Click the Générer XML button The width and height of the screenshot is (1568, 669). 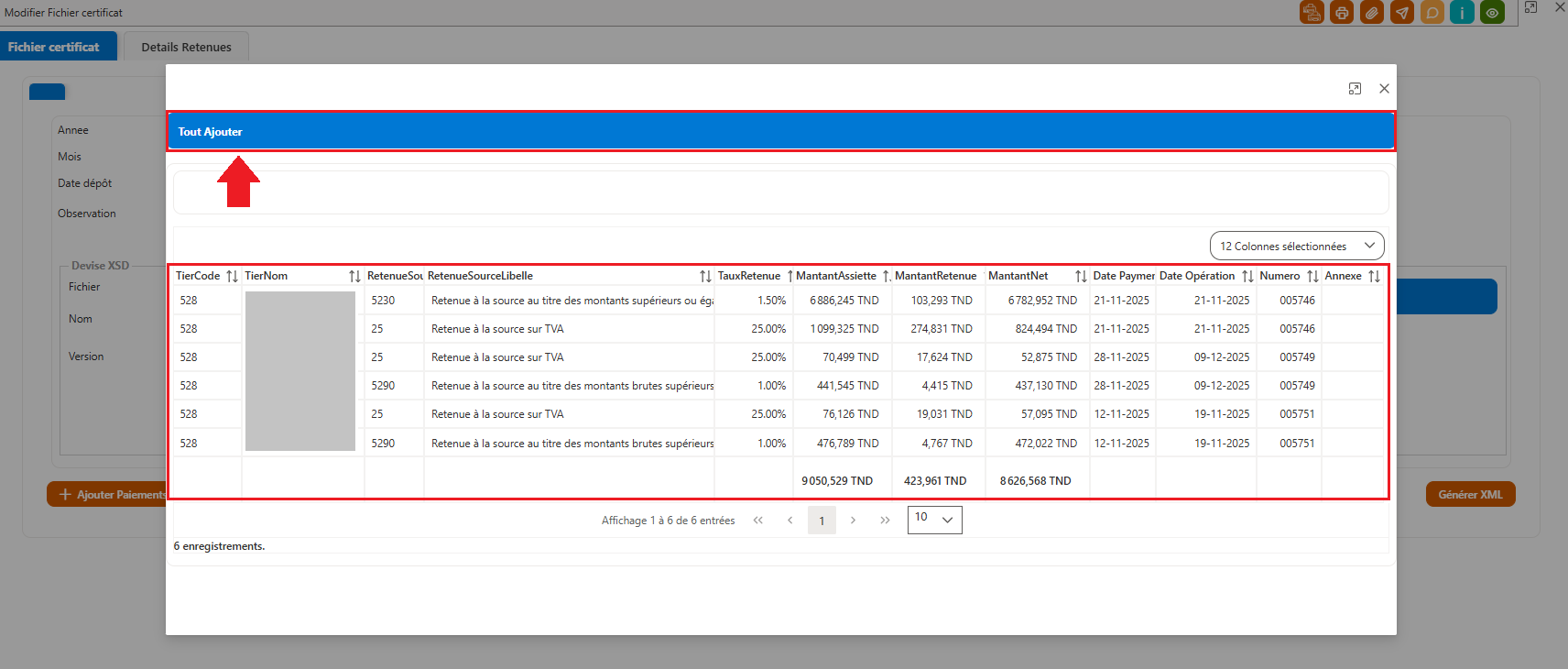1470,494
